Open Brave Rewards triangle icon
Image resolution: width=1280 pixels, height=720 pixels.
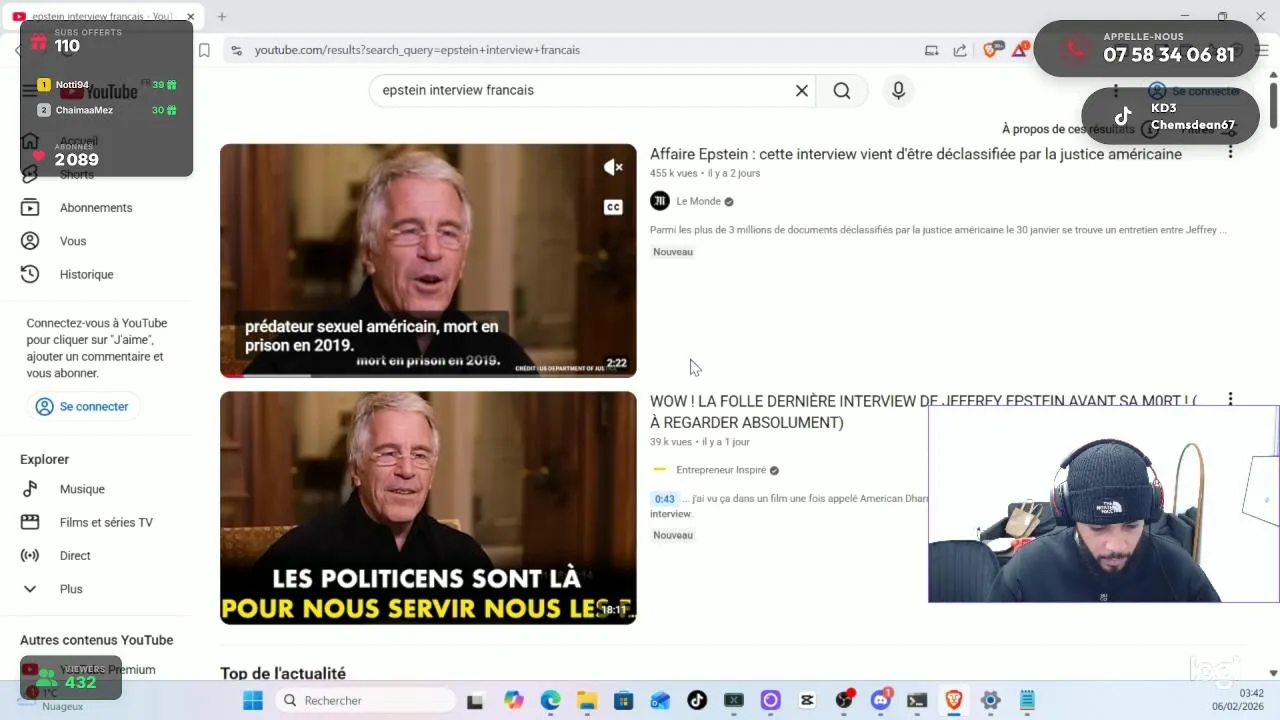coord(1020,50)
